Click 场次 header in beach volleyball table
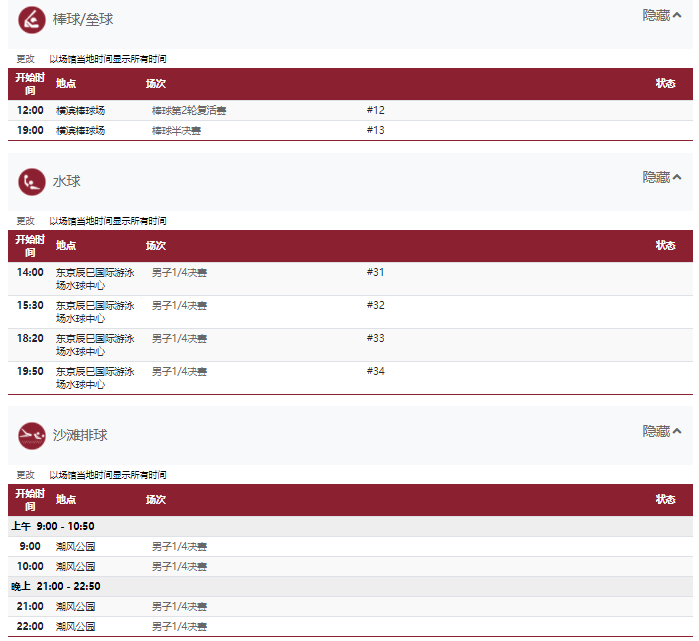Image resolution: width=699 pixels, height=641 pixels. click(156, 500)
